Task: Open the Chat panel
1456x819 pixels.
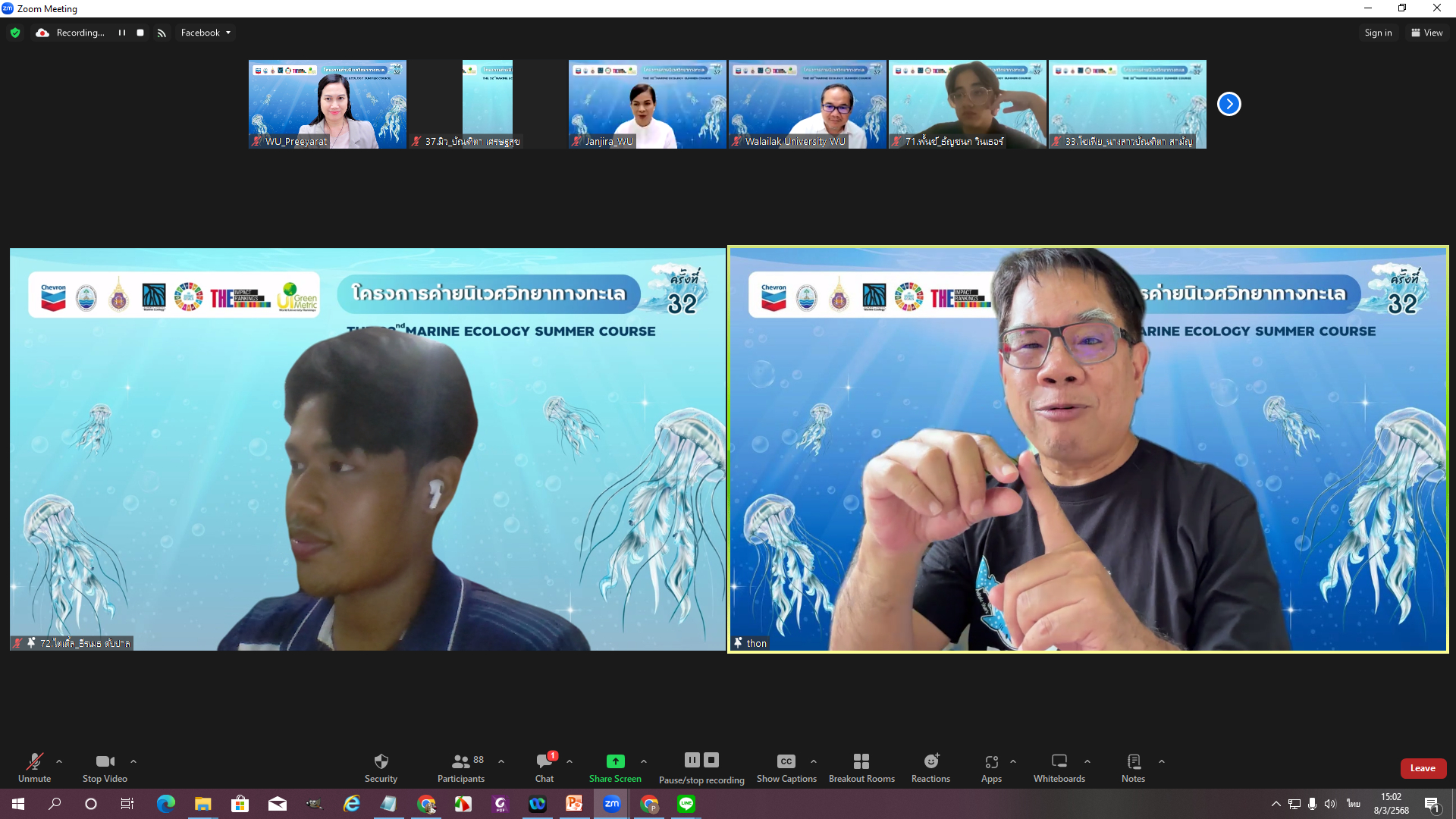Action: (544, 767)
